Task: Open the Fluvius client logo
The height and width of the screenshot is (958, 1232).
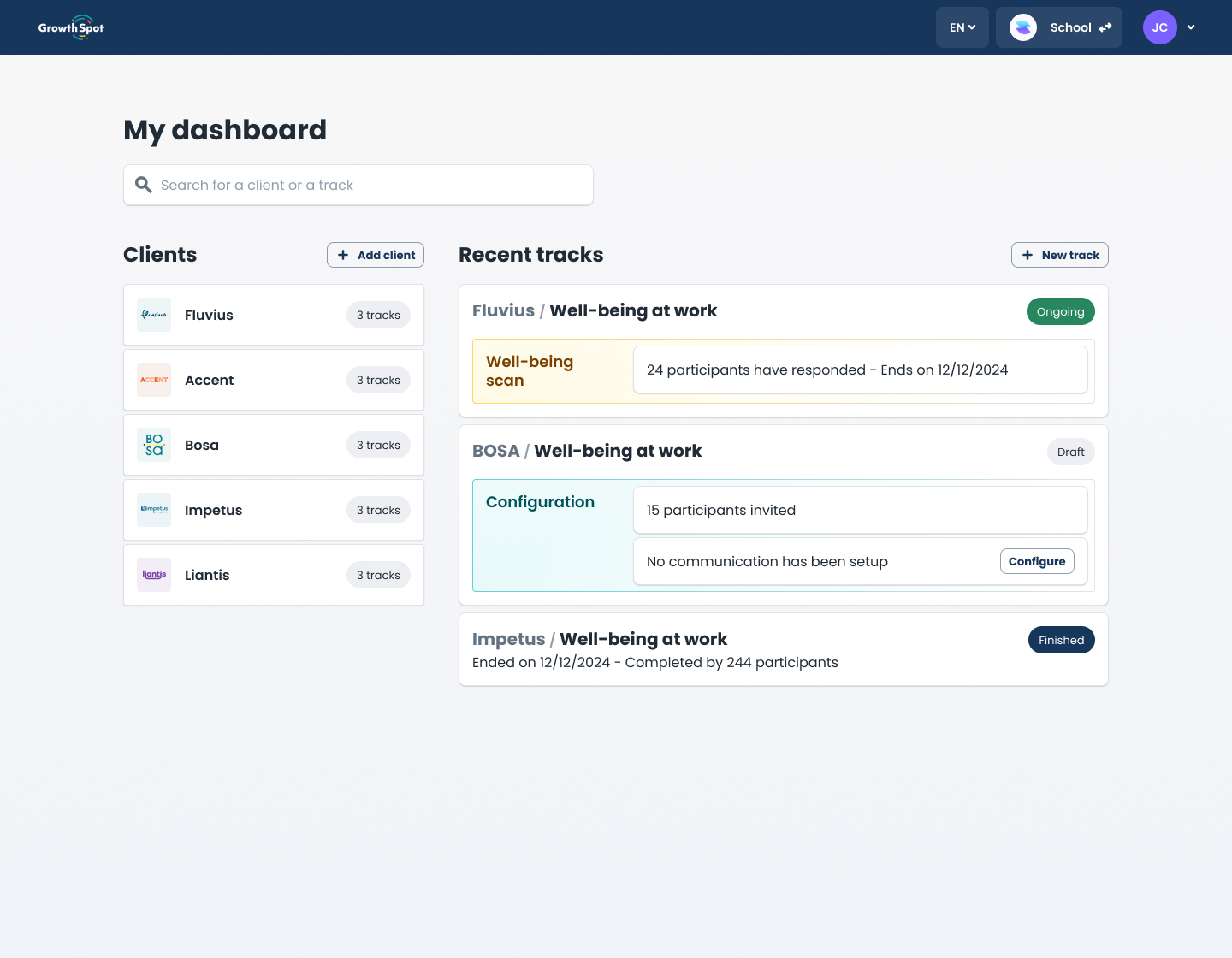Action: tap(154, 315)
